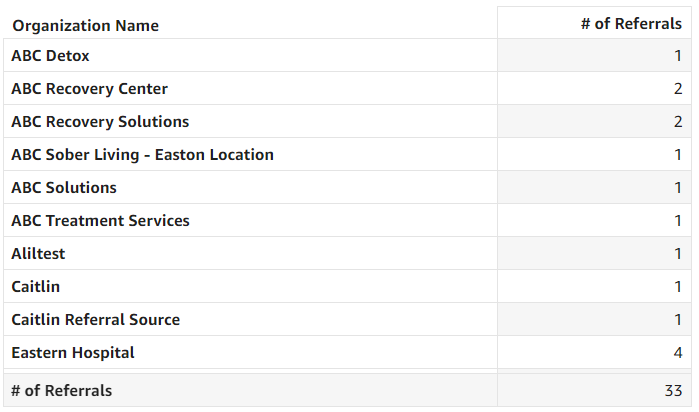Select the Eastern Hospital organization cell

(x=73, y=353)
